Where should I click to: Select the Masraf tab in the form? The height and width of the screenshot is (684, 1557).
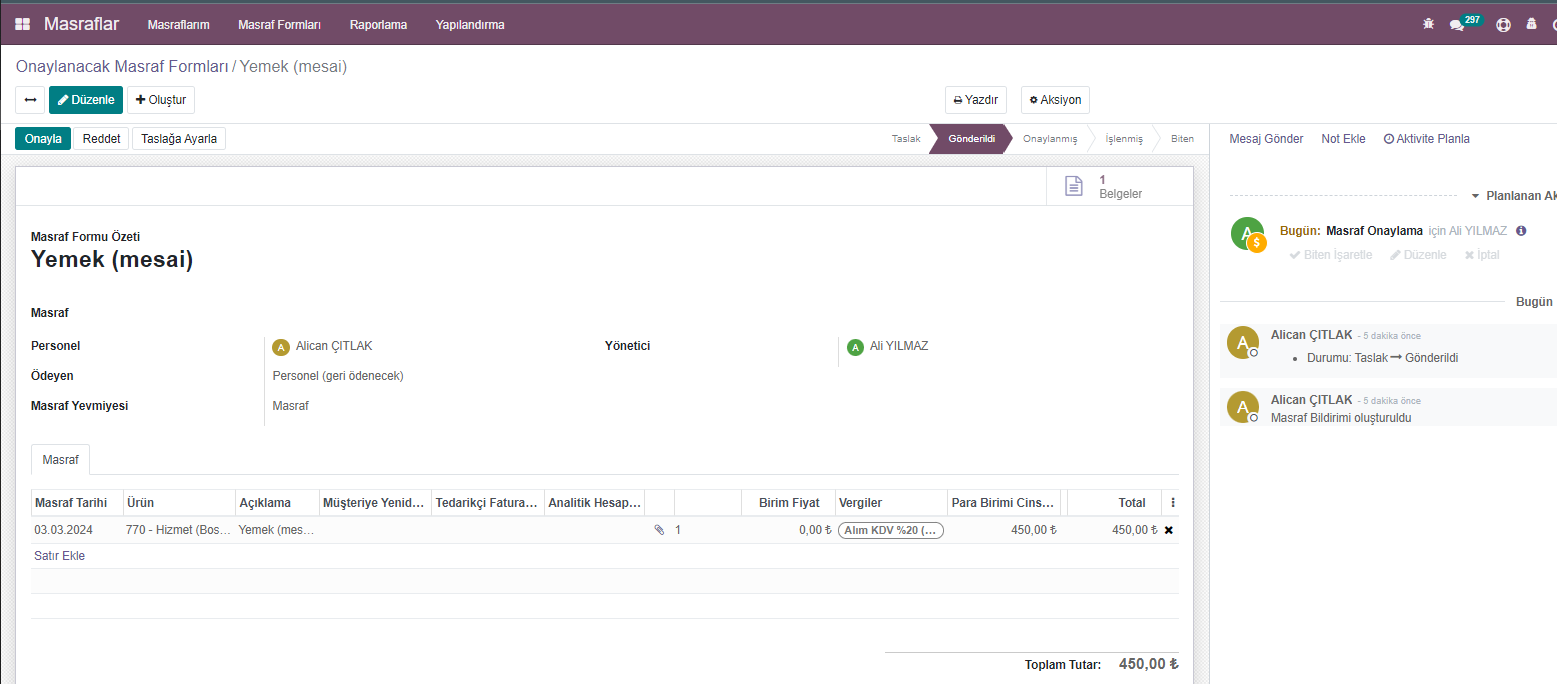(61, 459)
